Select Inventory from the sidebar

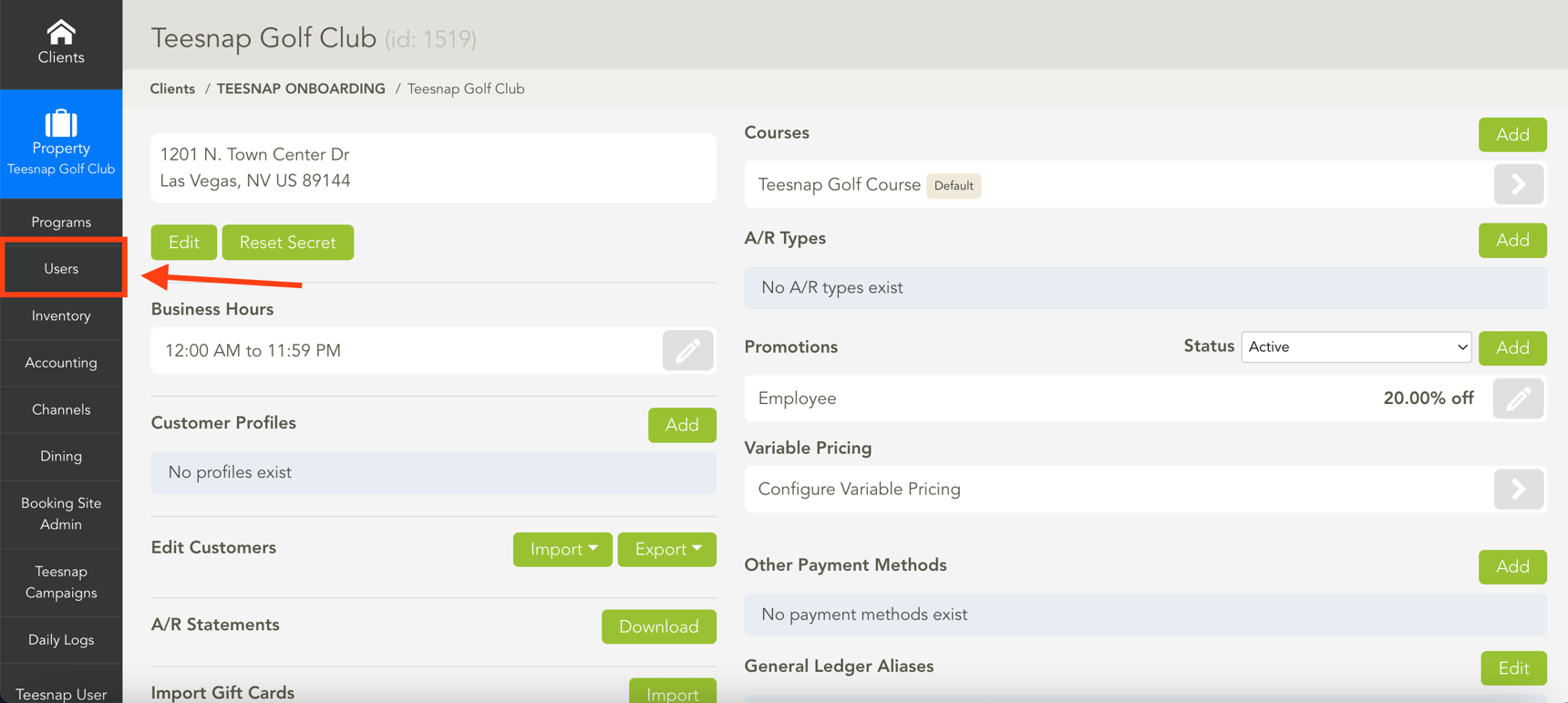click(61, 315)
